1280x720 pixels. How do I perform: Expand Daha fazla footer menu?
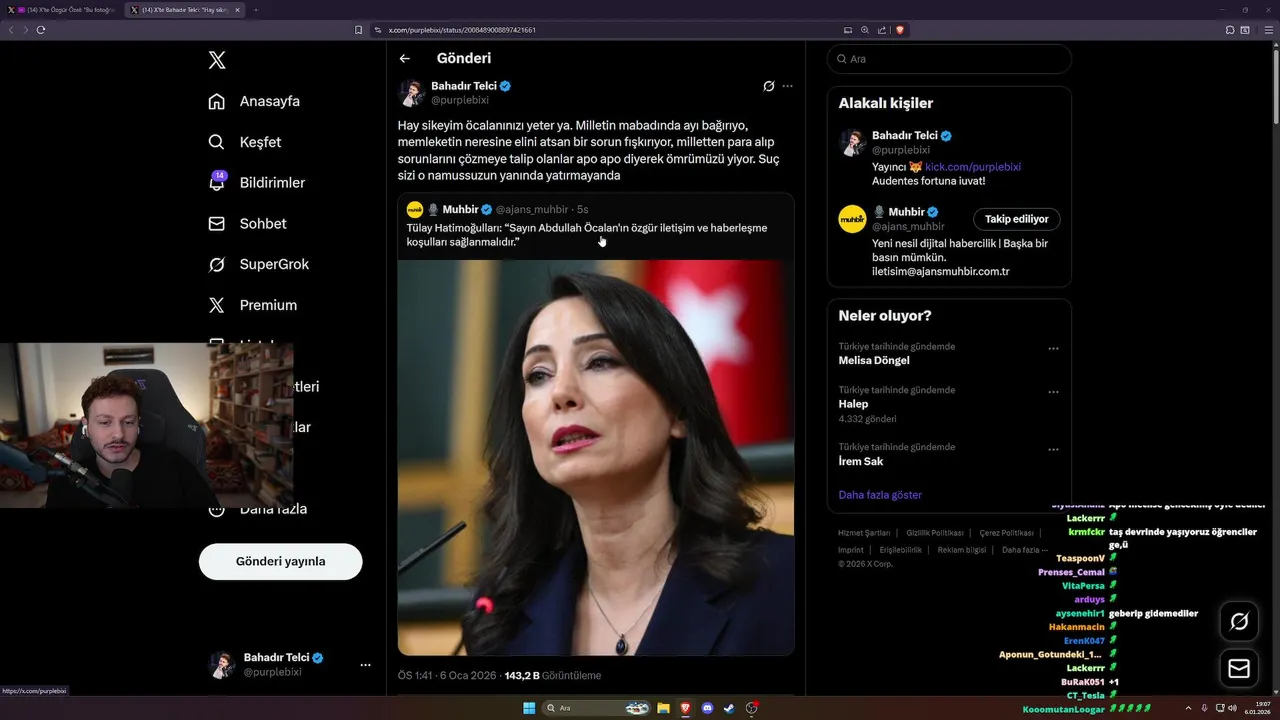click(1025, 550)
